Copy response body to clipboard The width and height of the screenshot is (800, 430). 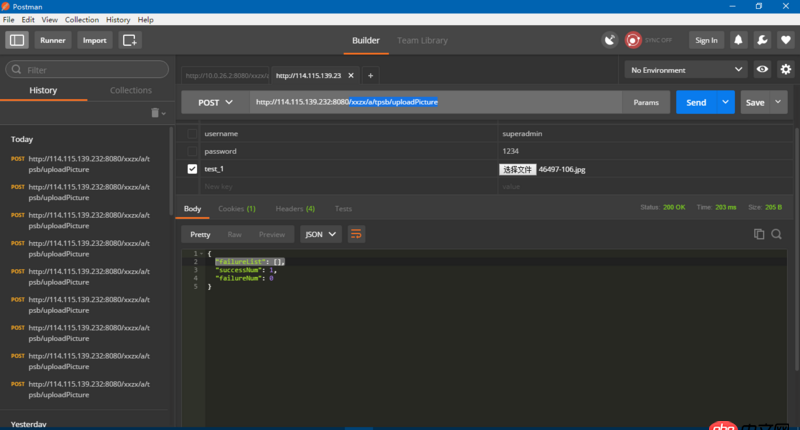tap(759, 234)
